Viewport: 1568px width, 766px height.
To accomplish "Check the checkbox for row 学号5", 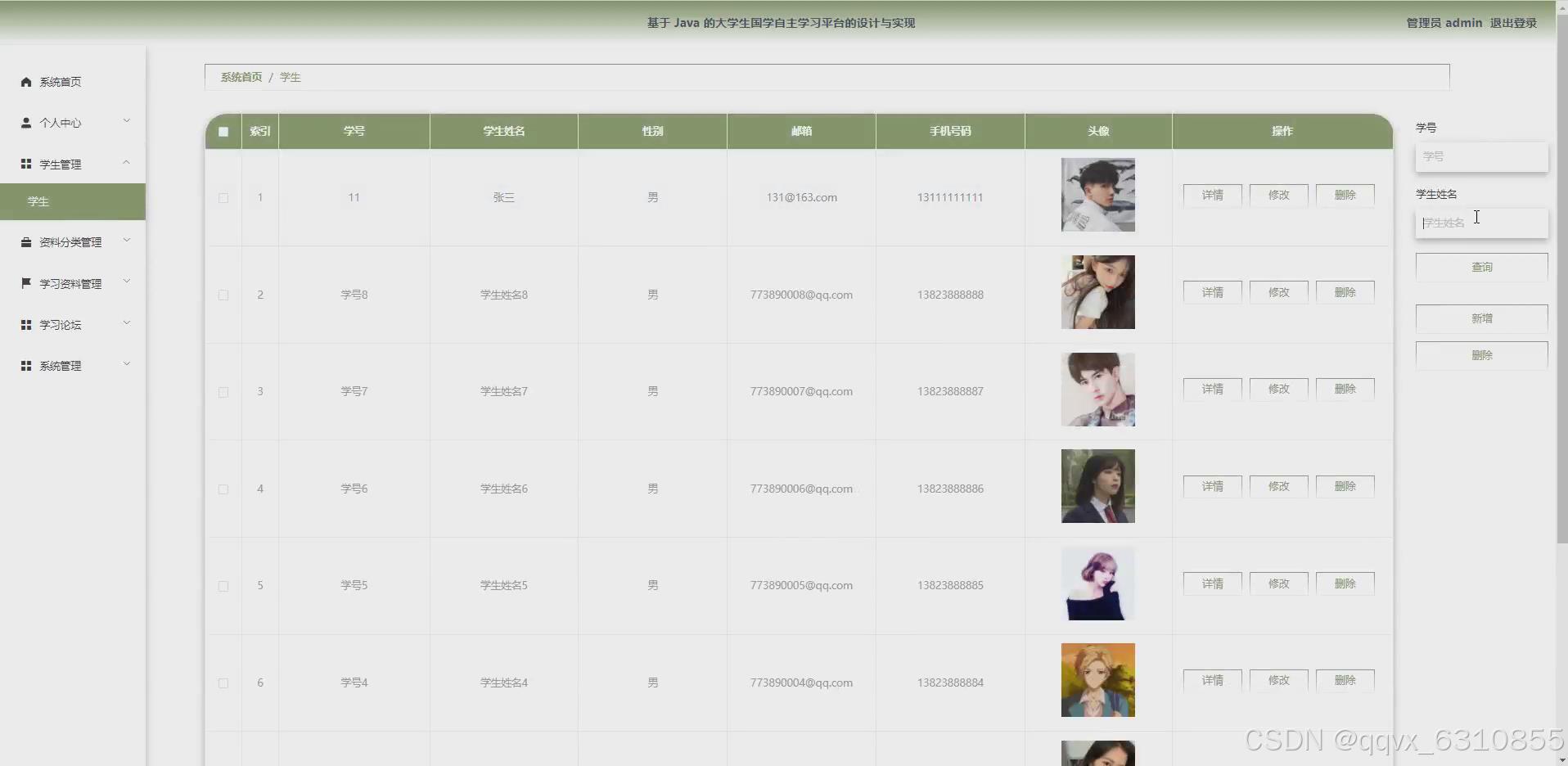I will click(223, 586).
